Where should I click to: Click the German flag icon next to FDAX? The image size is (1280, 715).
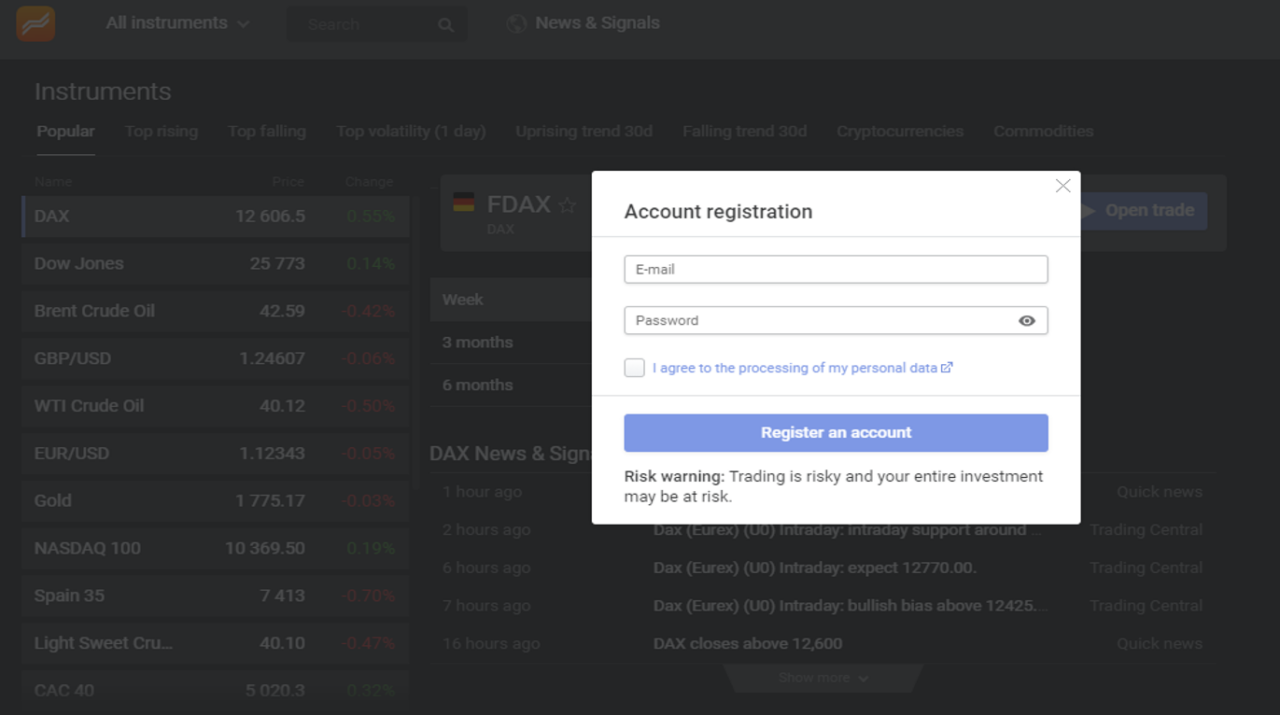click(x=463, y=203)
